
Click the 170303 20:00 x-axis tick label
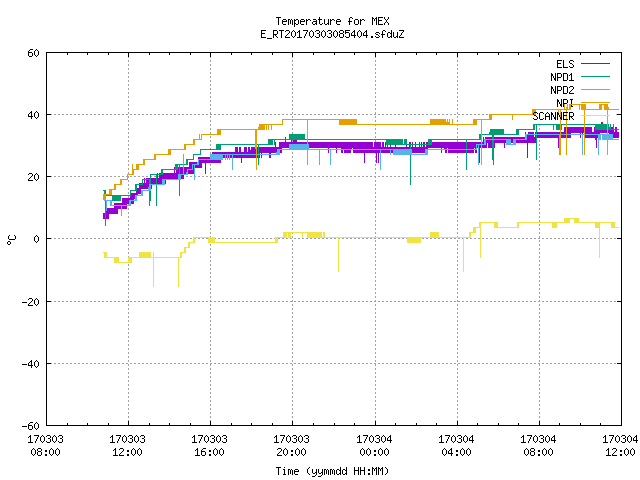(291, 445)
